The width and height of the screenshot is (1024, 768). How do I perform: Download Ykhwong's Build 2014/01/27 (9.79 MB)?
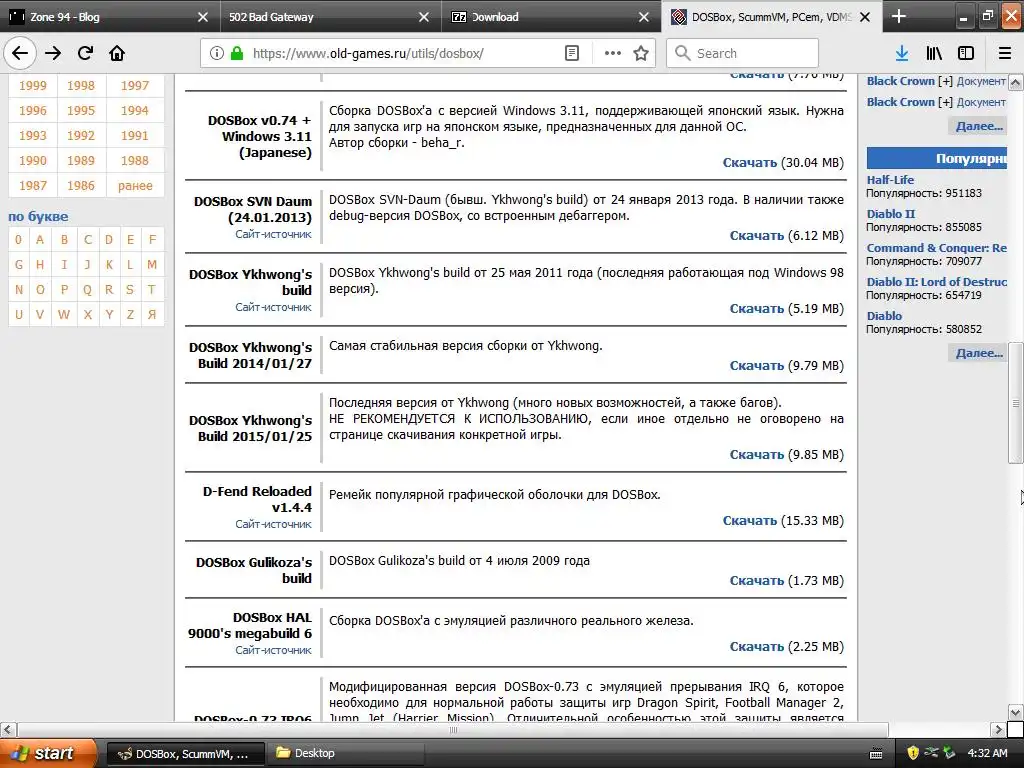[757, 366]
